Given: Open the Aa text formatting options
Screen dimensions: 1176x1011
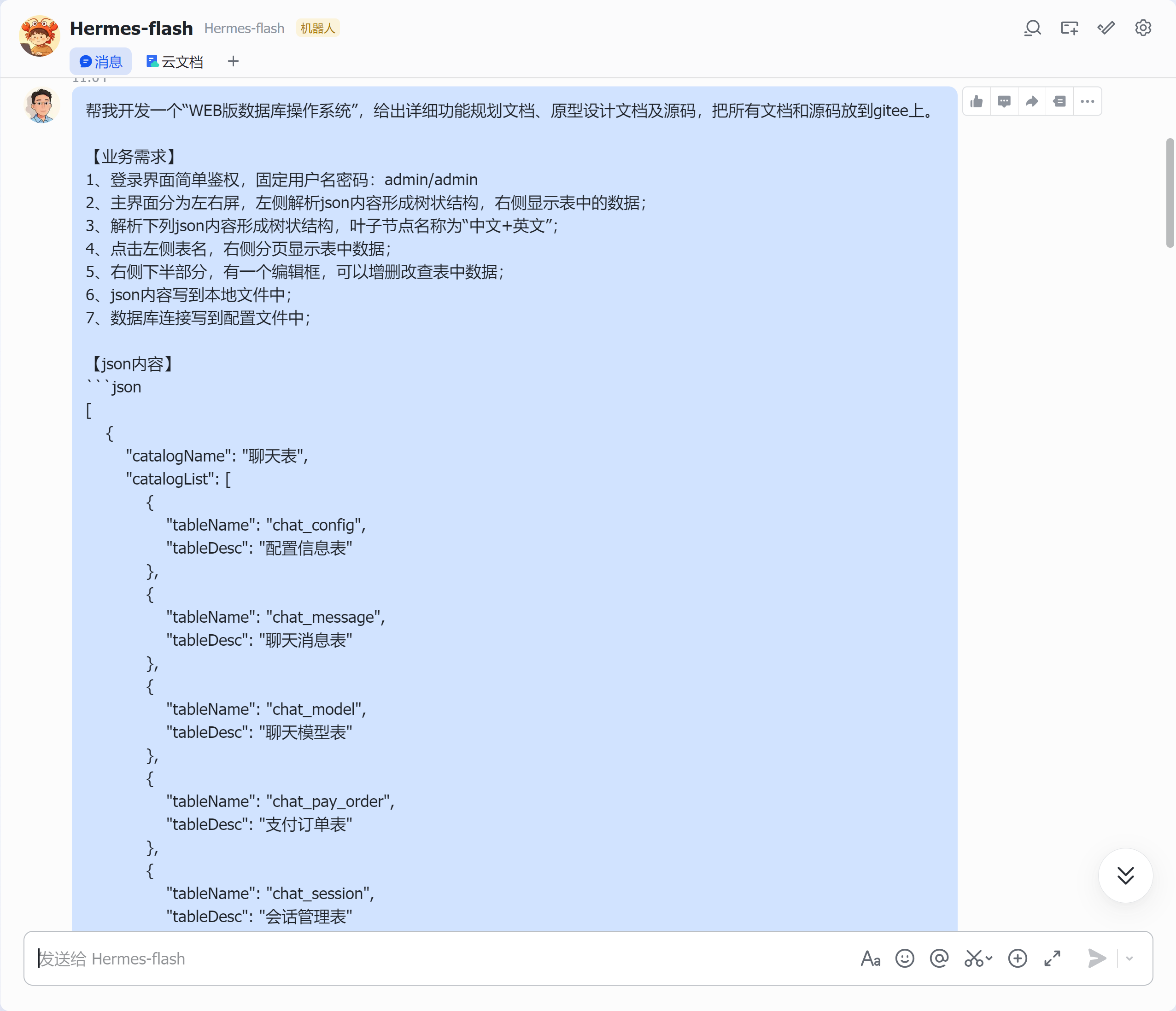Looking at the screenshot, I should click(871, 959).
